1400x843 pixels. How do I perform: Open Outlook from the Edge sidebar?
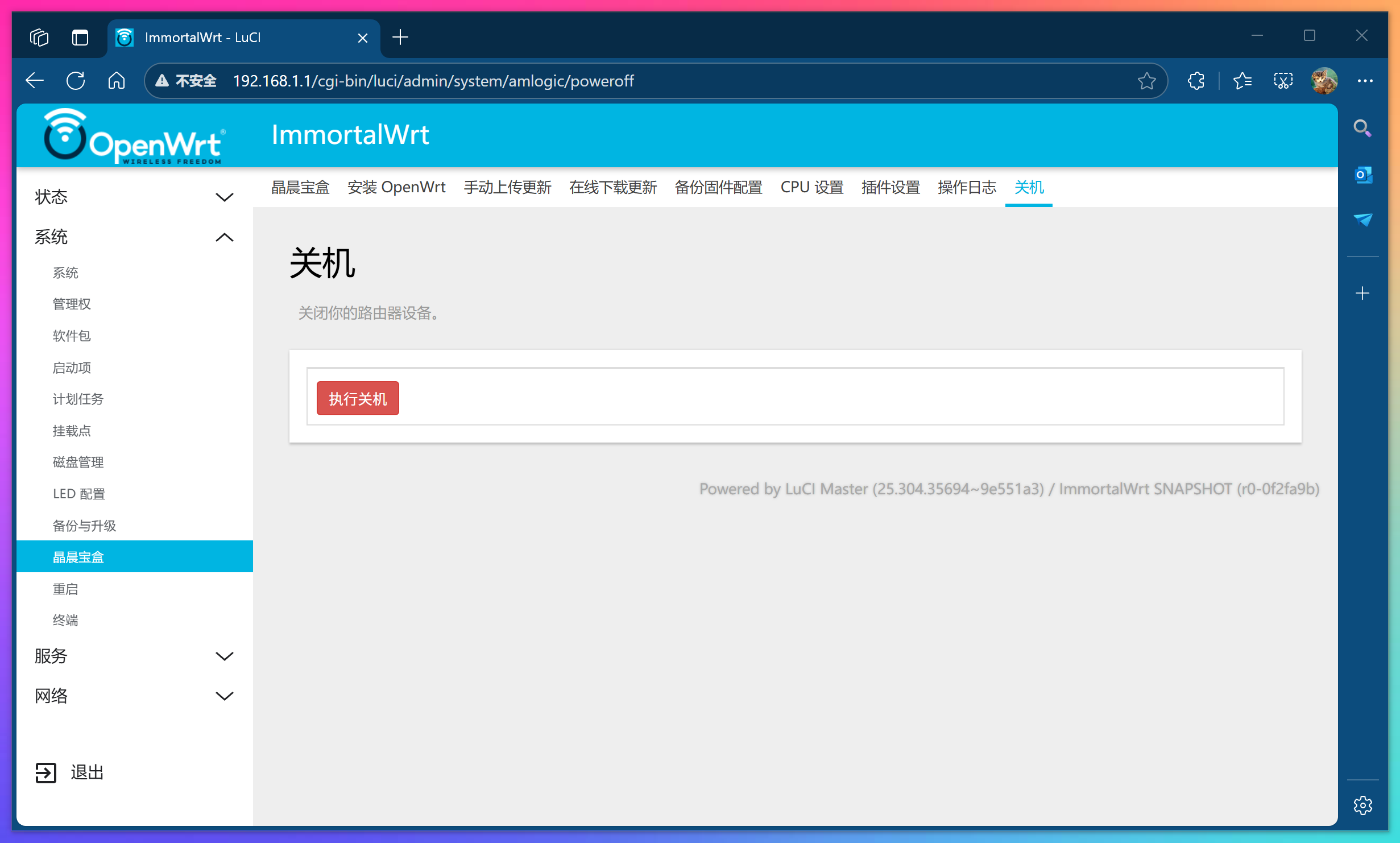(1362, 175)
